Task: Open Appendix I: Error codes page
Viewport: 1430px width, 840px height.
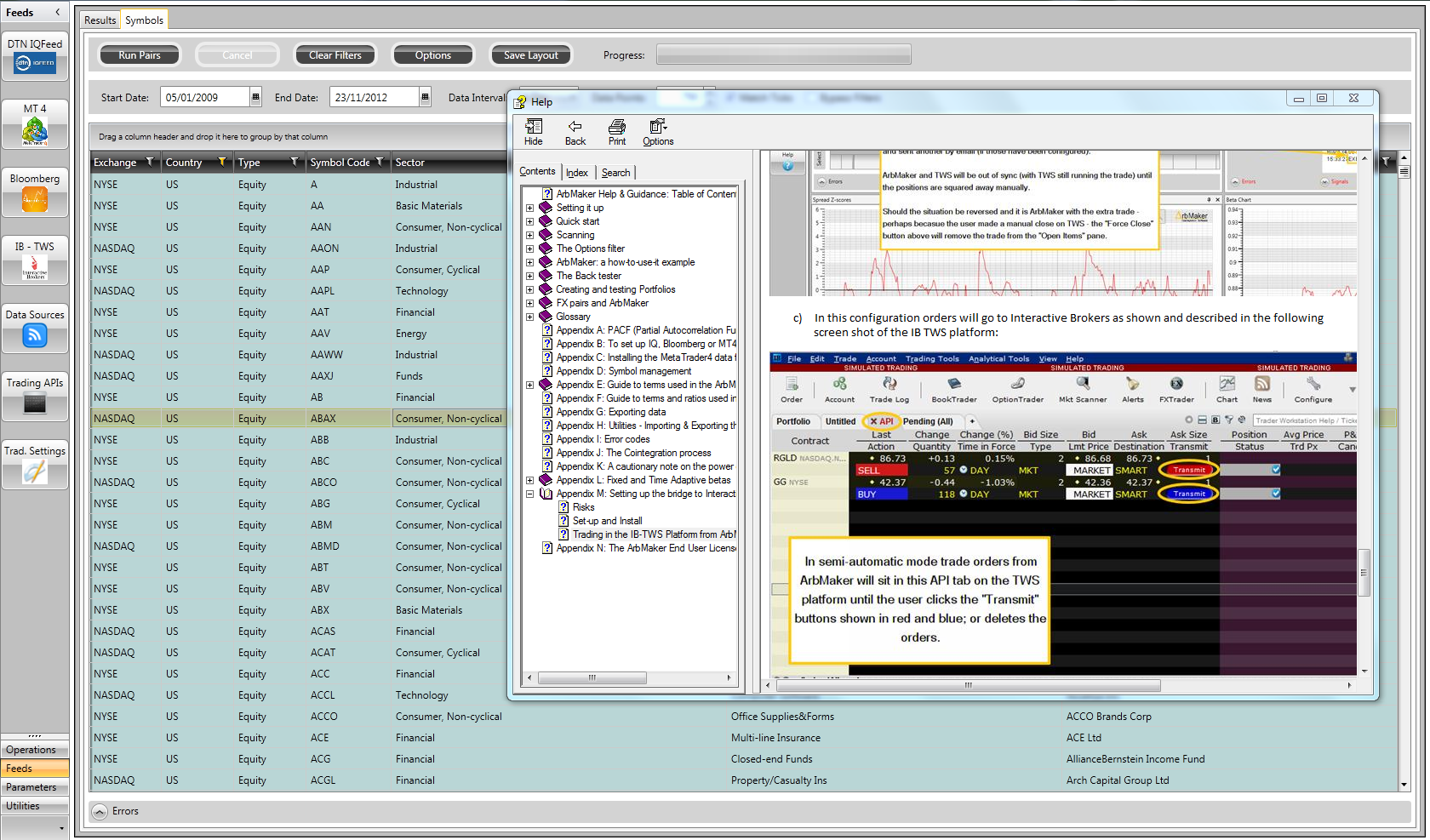Action: click(603, 439)
